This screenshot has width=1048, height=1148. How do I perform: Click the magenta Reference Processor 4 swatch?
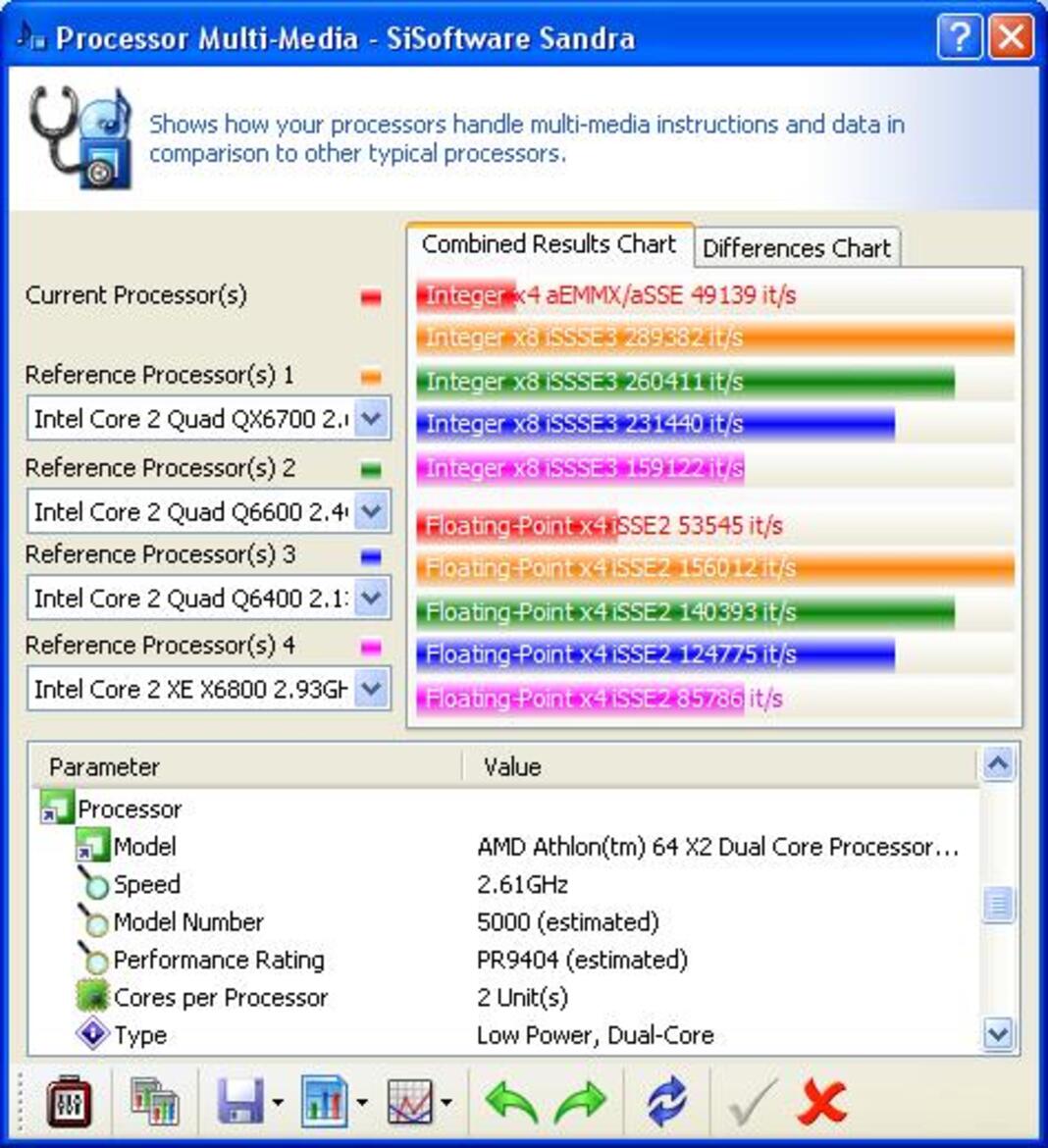pyautogui.click(x=371, y=648)
